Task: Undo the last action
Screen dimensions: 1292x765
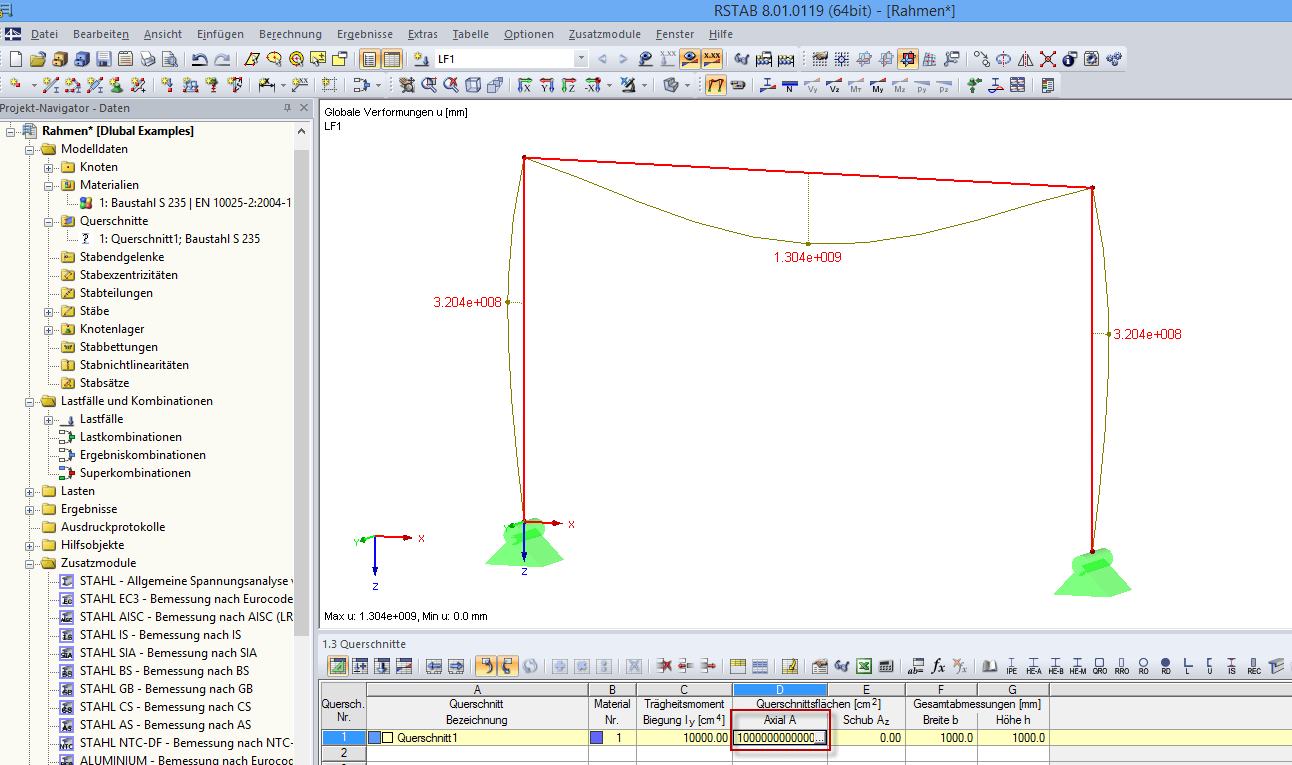Action: pos(199,59)
